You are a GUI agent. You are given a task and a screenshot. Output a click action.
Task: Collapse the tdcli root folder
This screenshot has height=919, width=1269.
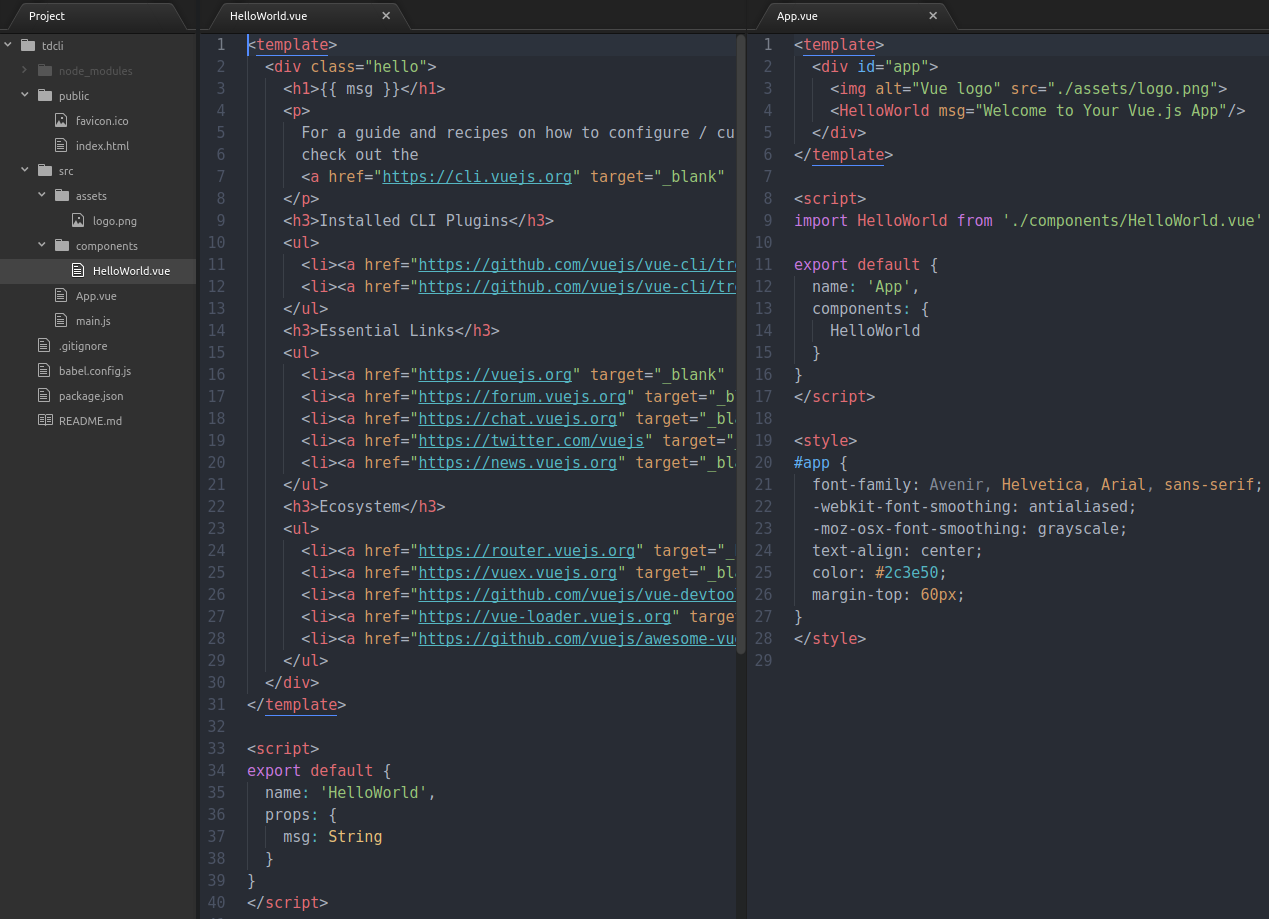click(x=9, y=46)
